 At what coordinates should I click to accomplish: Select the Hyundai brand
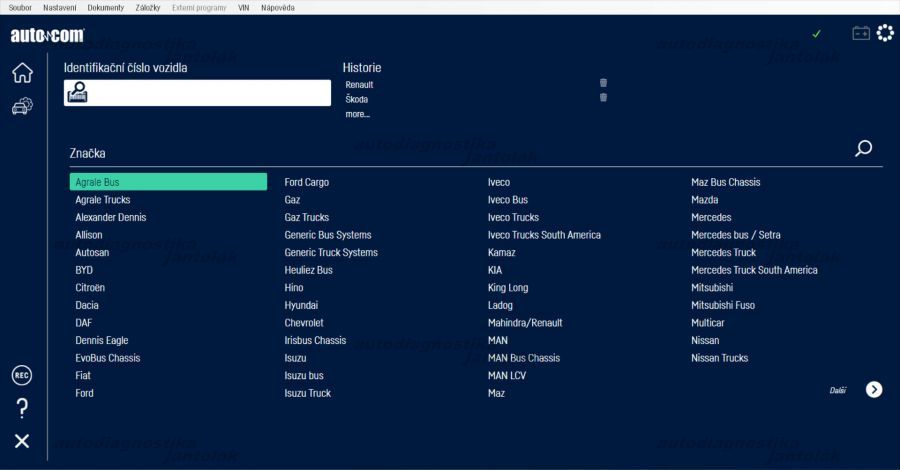tap(301, 305)
